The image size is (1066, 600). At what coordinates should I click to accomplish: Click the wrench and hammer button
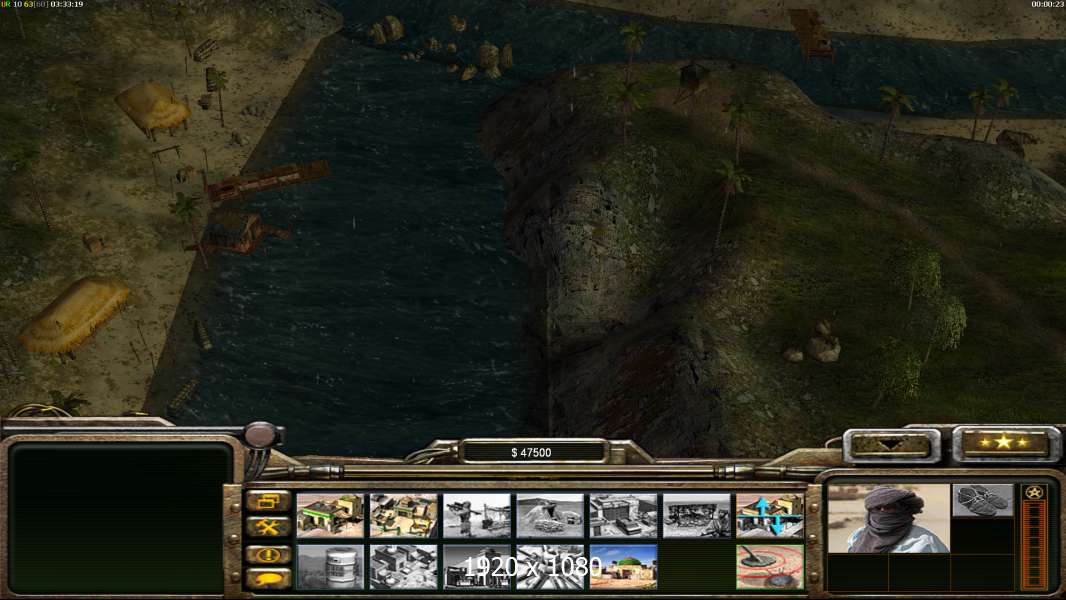click(x=268, y=527)
